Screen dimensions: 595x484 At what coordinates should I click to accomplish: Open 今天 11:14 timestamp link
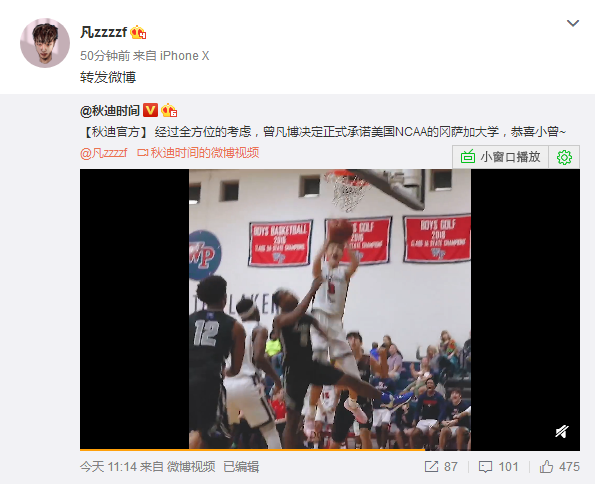click(108, 467)
